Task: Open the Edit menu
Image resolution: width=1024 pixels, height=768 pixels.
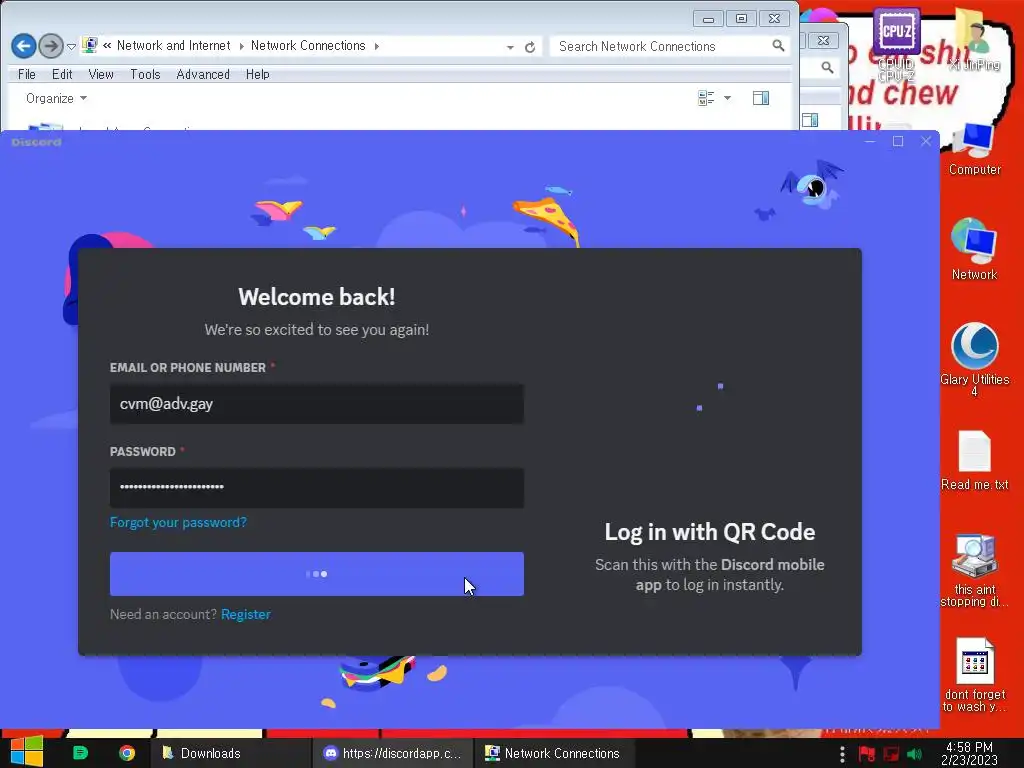Action: tap(62, 74)
